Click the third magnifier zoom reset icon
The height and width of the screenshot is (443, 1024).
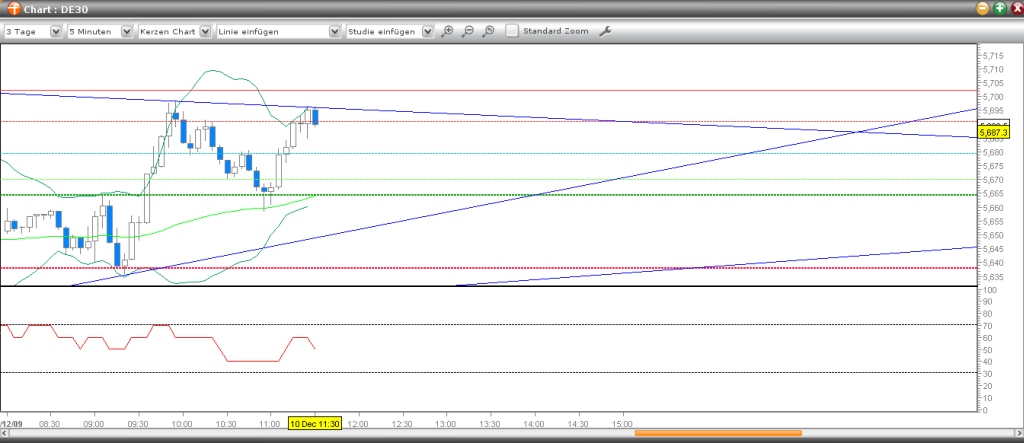(488, 31)
